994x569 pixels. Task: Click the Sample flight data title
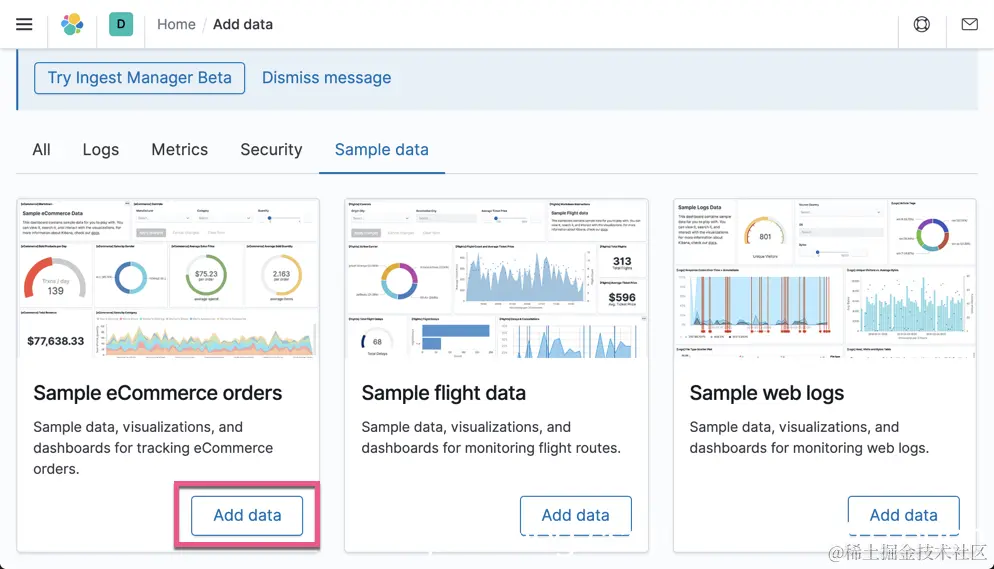pyautogui.click(x=443, y=393)
